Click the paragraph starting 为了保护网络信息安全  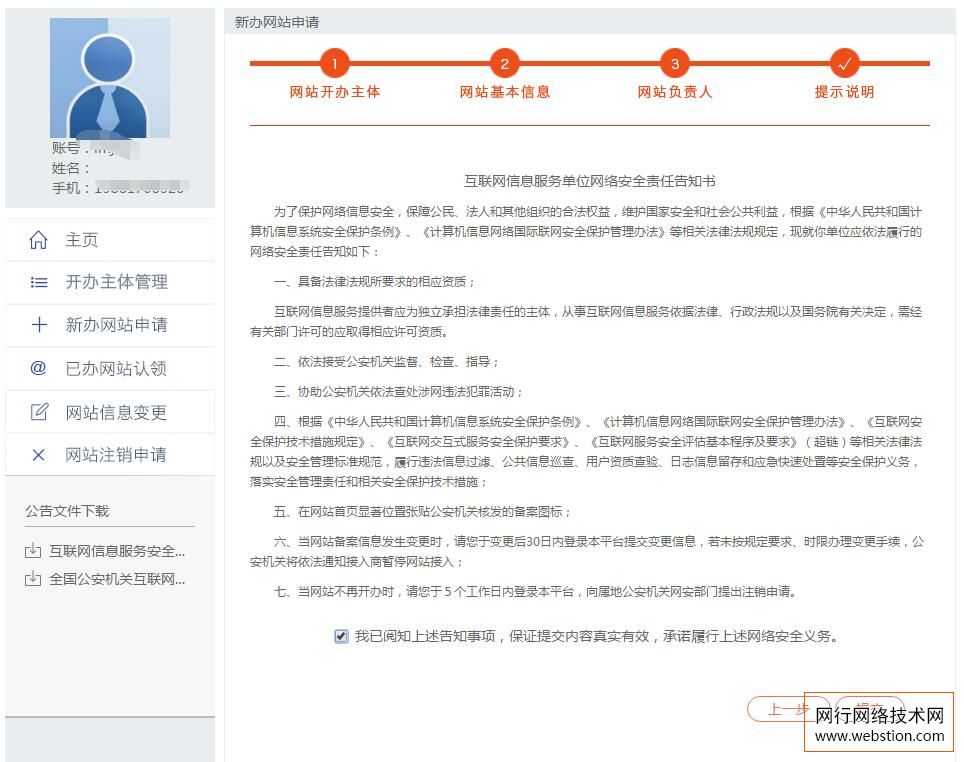[x=586, y=232]
